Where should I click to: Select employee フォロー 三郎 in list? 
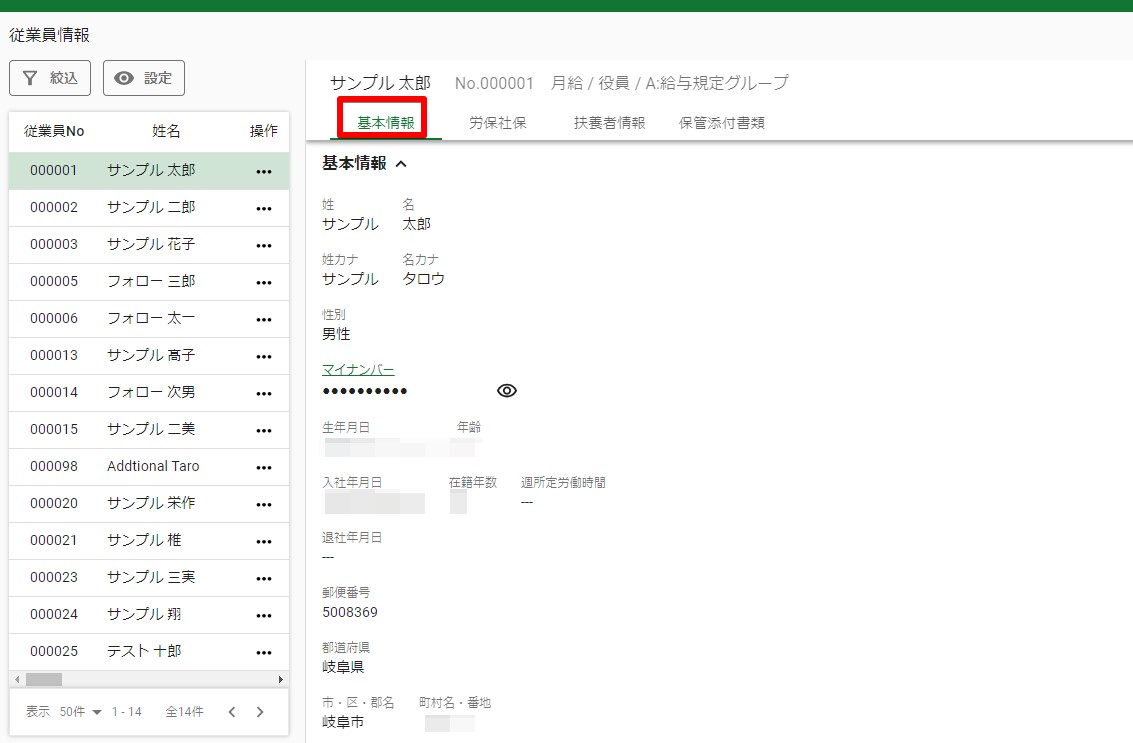149,281
